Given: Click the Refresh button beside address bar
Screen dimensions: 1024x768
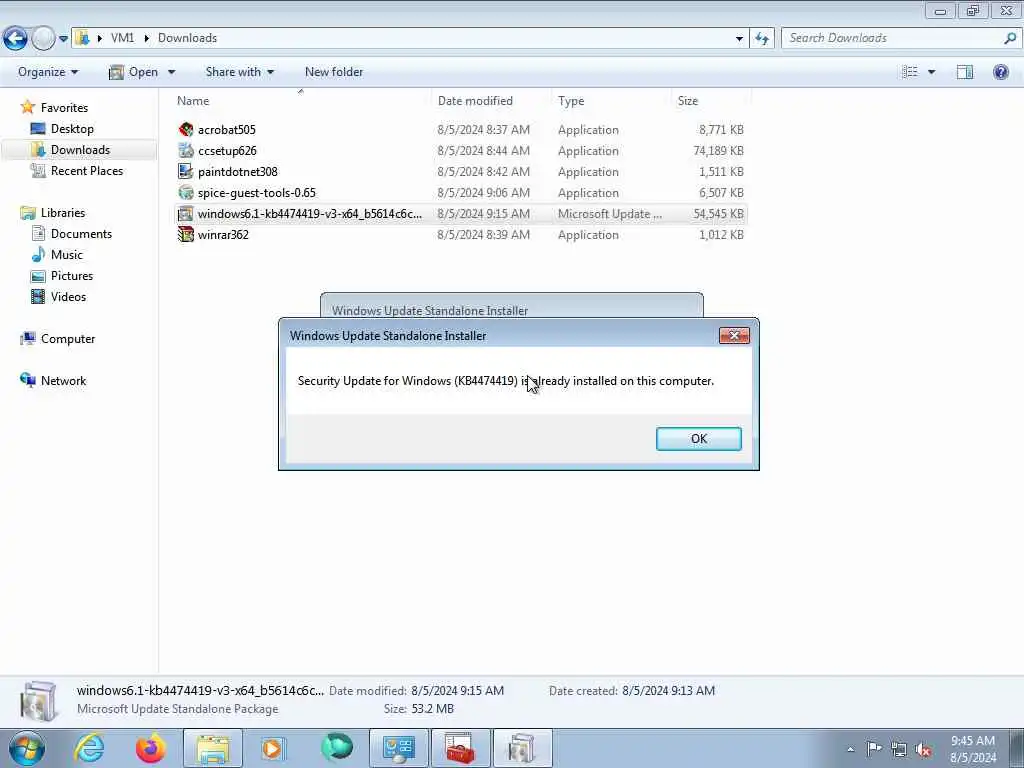Looking at the screenshot, I should point(761,39).
